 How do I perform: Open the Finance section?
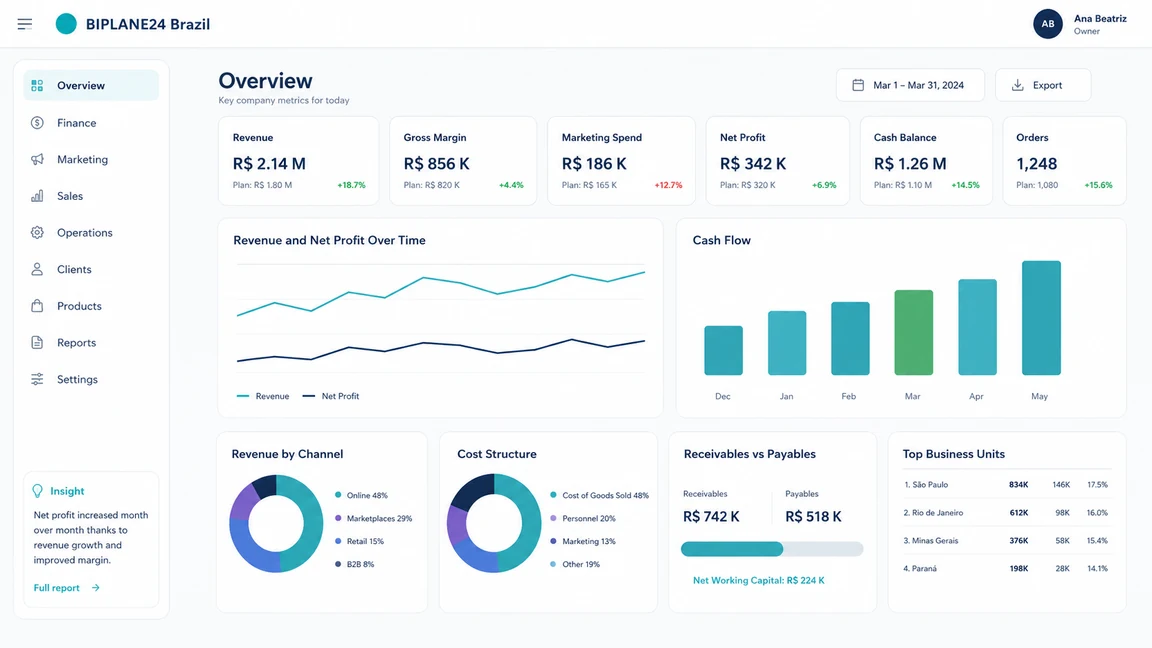click(91, 123)
